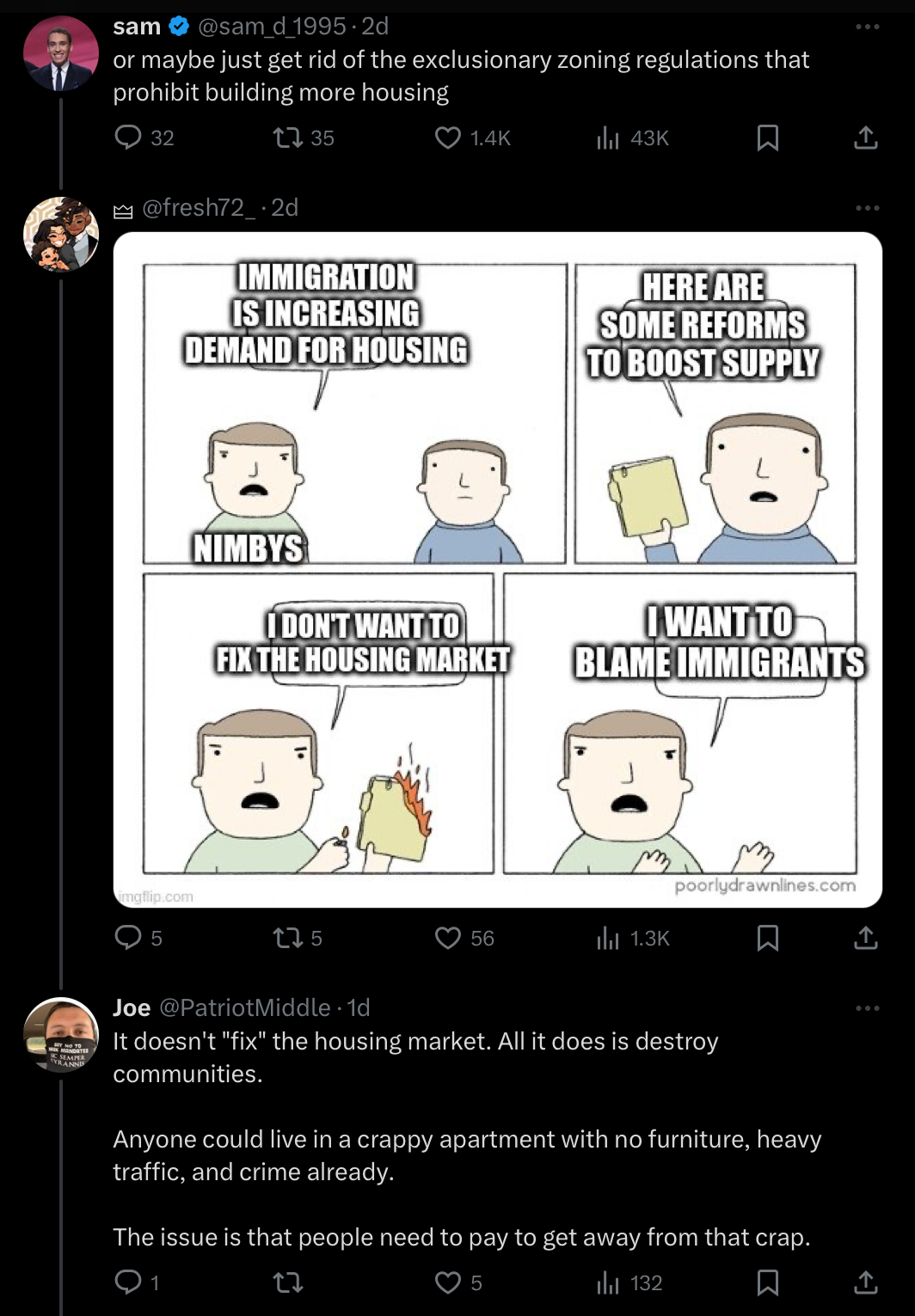Open more options on @fresh72_ tweet
The width and height of the screenshot is (915, 1316).
click(867, 208)
